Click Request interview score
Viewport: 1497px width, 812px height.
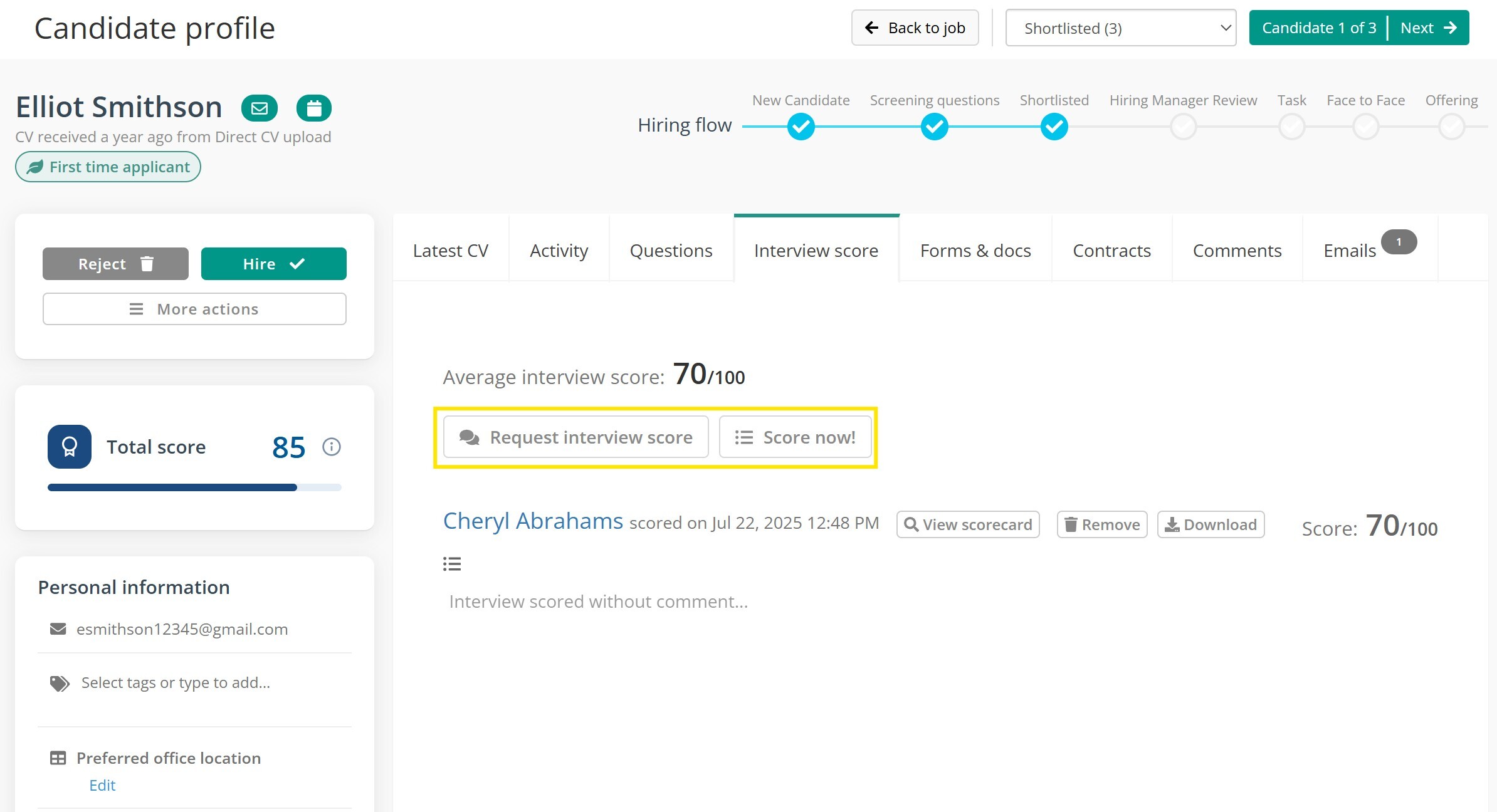pos(575,437)
